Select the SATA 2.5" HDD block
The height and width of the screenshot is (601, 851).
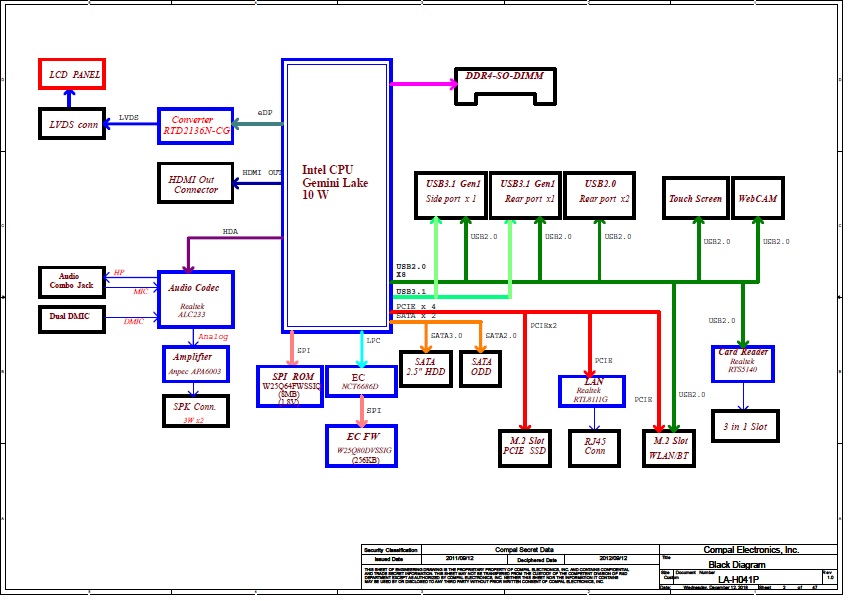[x=426, y=369]
